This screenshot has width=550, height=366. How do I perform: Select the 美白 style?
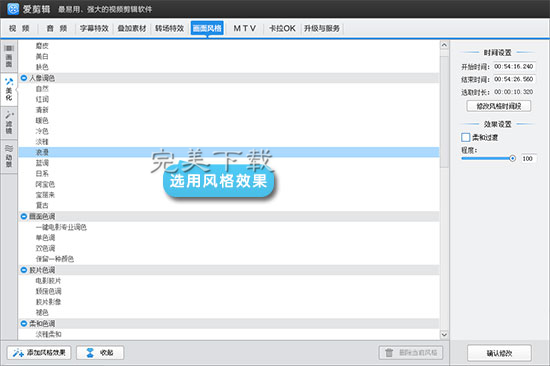point(42,56)
